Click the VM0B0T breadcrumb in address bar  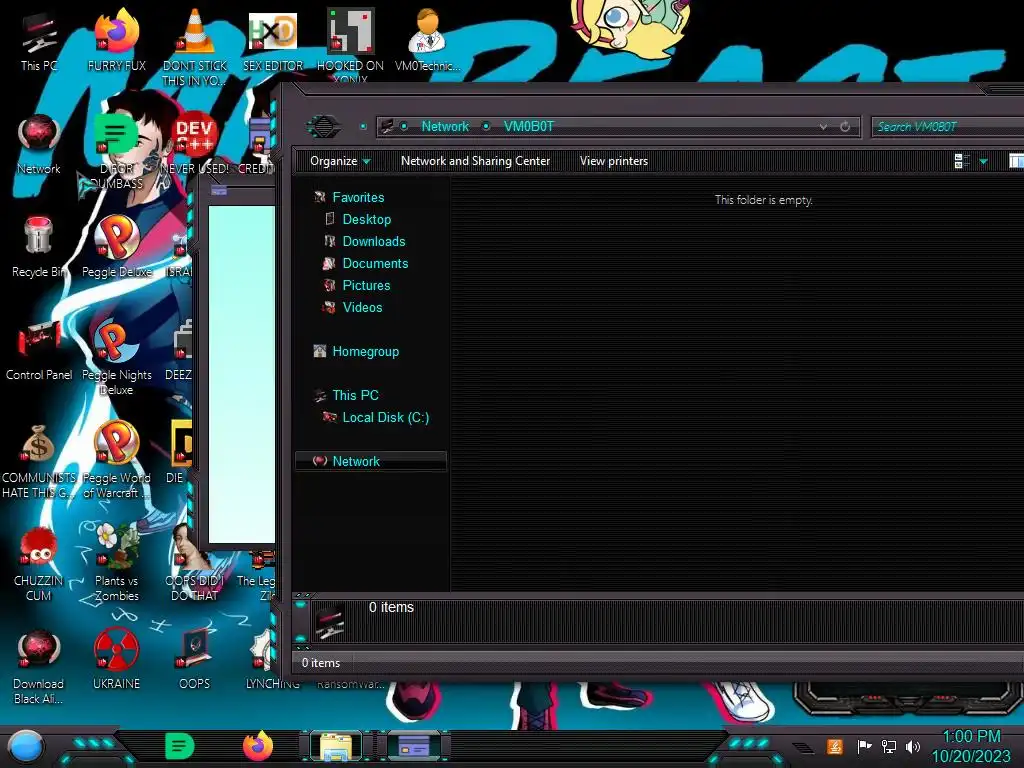(528, 127)
